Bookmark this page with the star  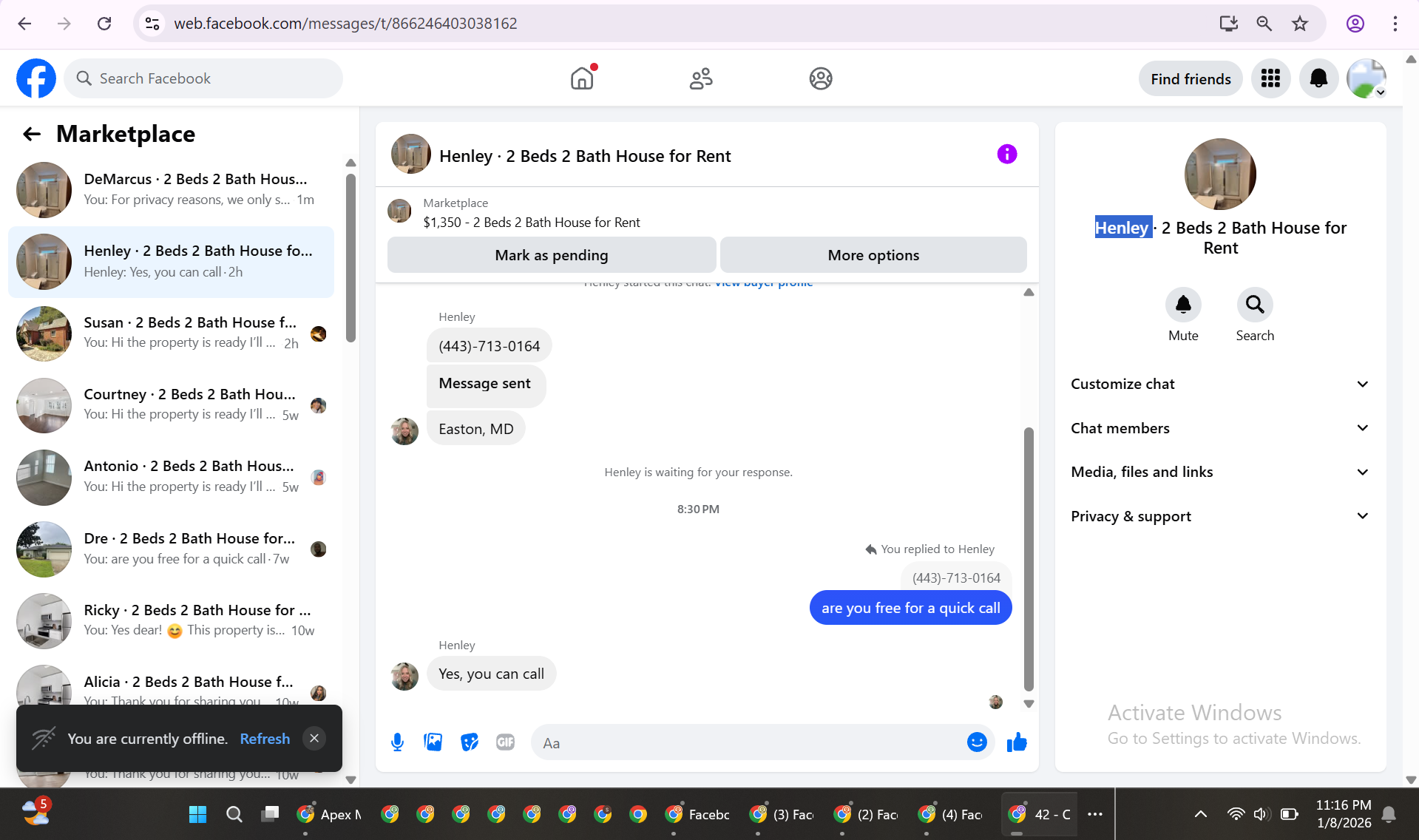pos(1300,24)
